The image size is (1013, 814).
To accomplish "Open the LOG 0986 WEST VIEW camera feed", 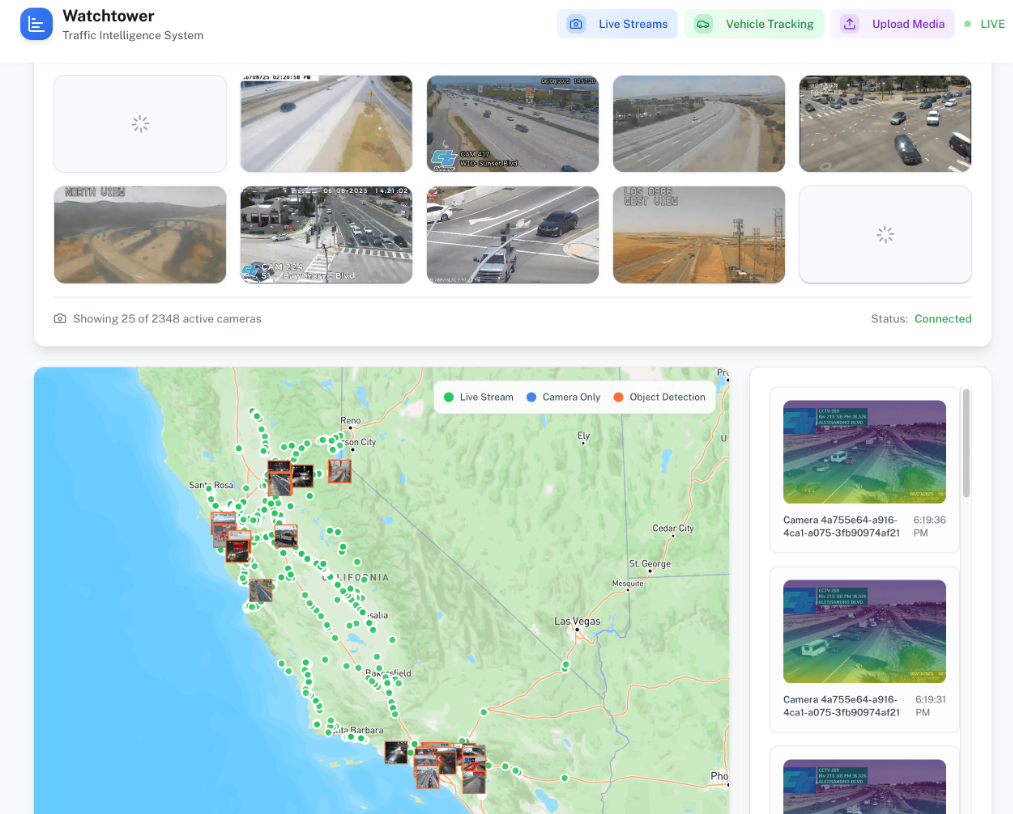I will coord(699,235).
